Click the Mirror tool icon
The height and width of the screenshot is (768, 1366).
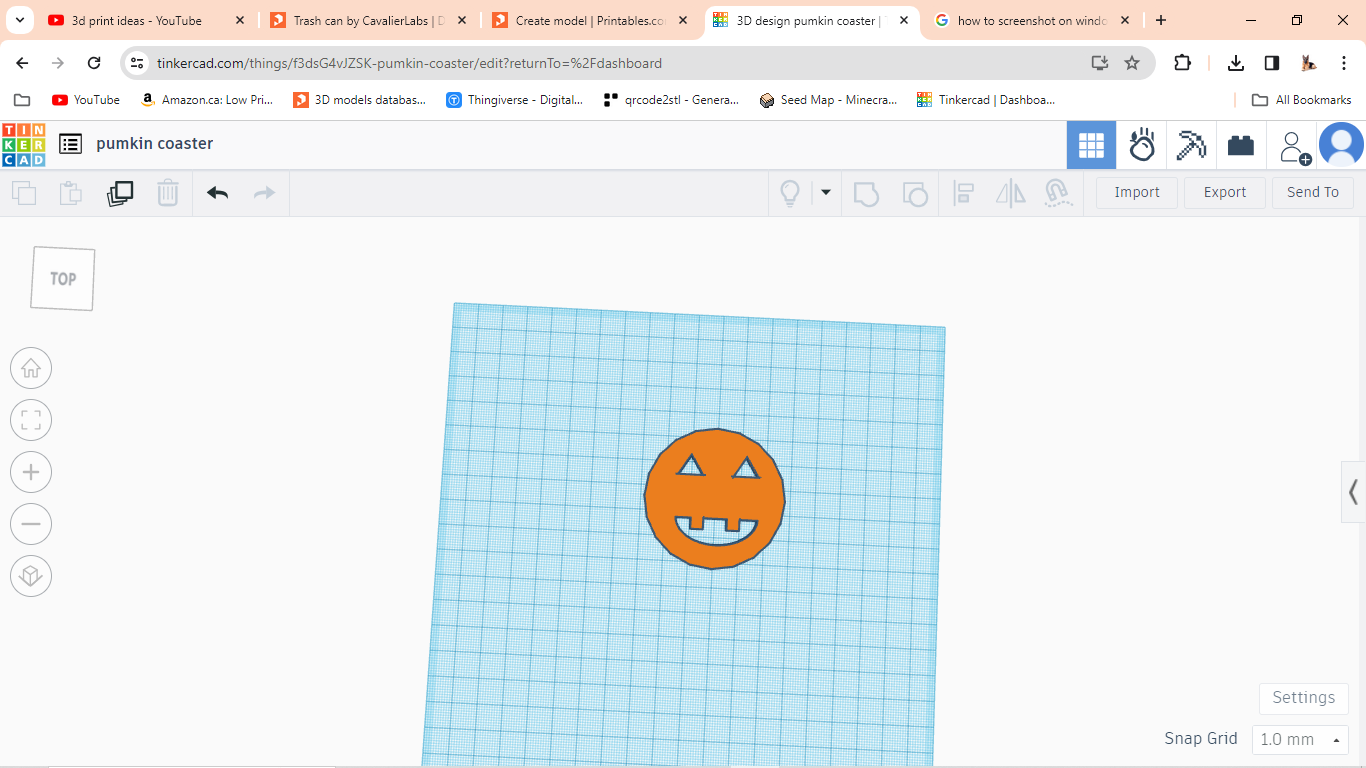click(x=1011, y=193)
